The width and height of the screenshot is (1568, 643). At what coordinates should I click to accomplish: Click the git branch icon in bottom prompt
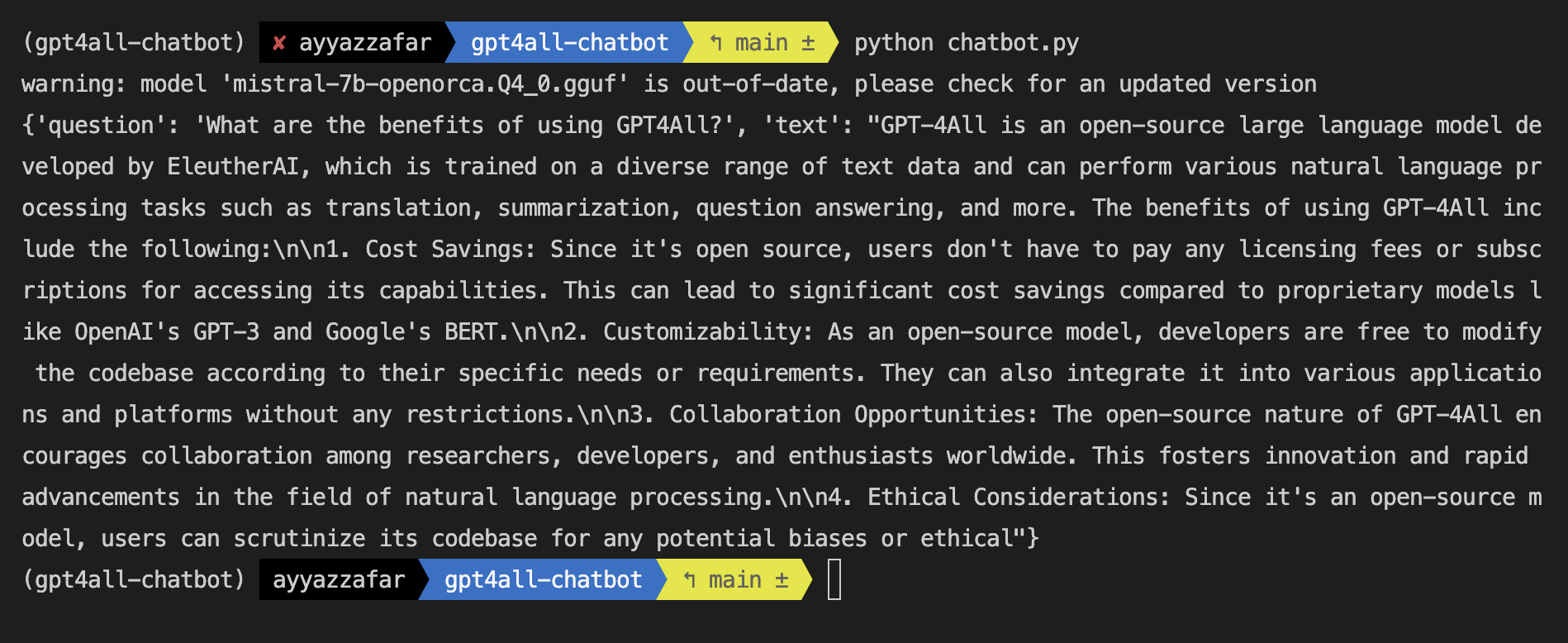click(x=690, y=580)
